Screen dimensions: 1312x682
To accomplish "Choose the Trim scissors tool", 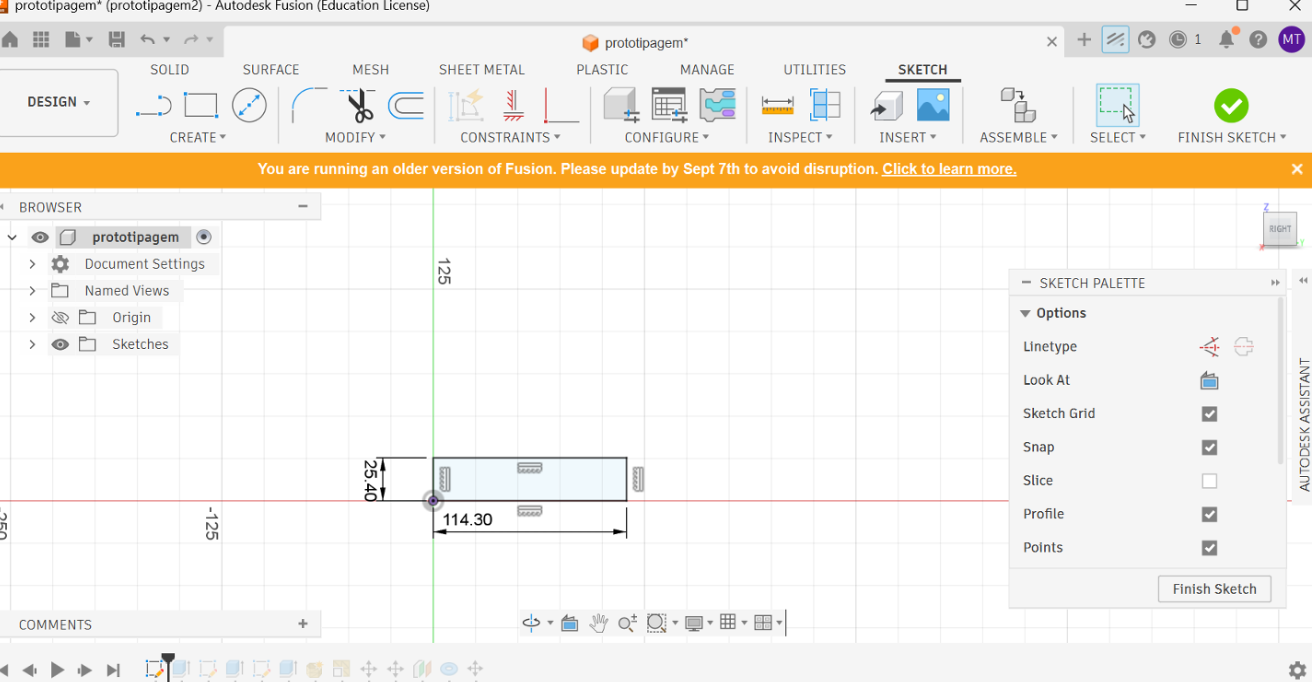I will coord(359,105).
